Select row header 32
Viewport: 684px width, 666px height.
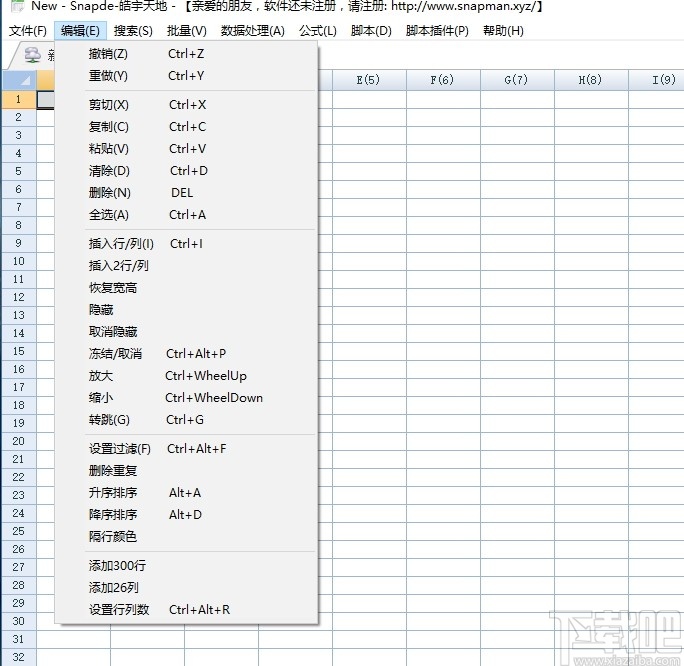19,657
